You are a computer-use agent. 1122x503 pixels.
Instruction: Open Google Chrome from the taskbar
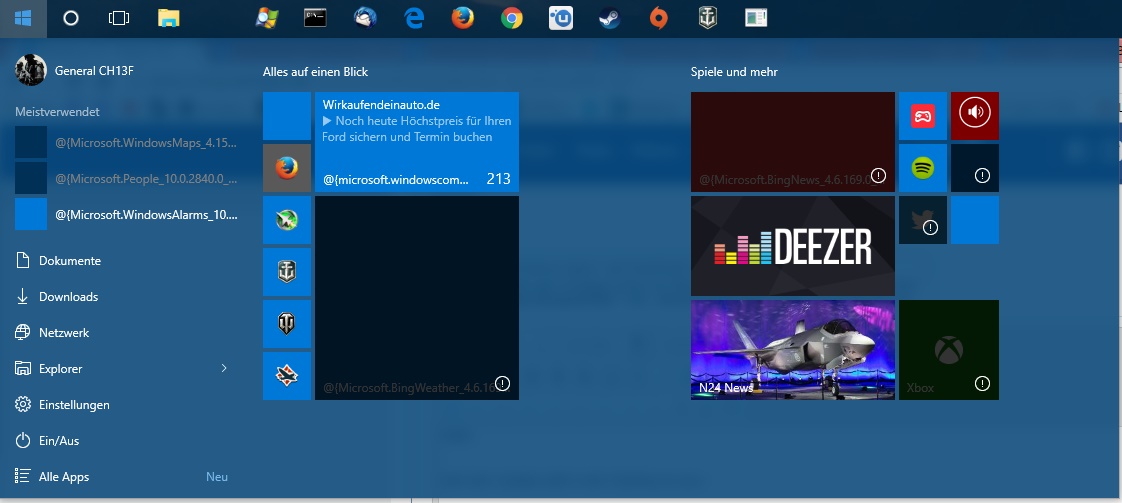click(512, 19)
